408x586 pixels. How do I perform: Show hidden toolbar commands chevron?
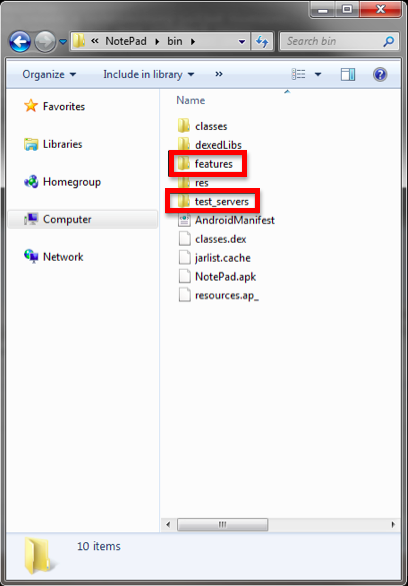219,74
